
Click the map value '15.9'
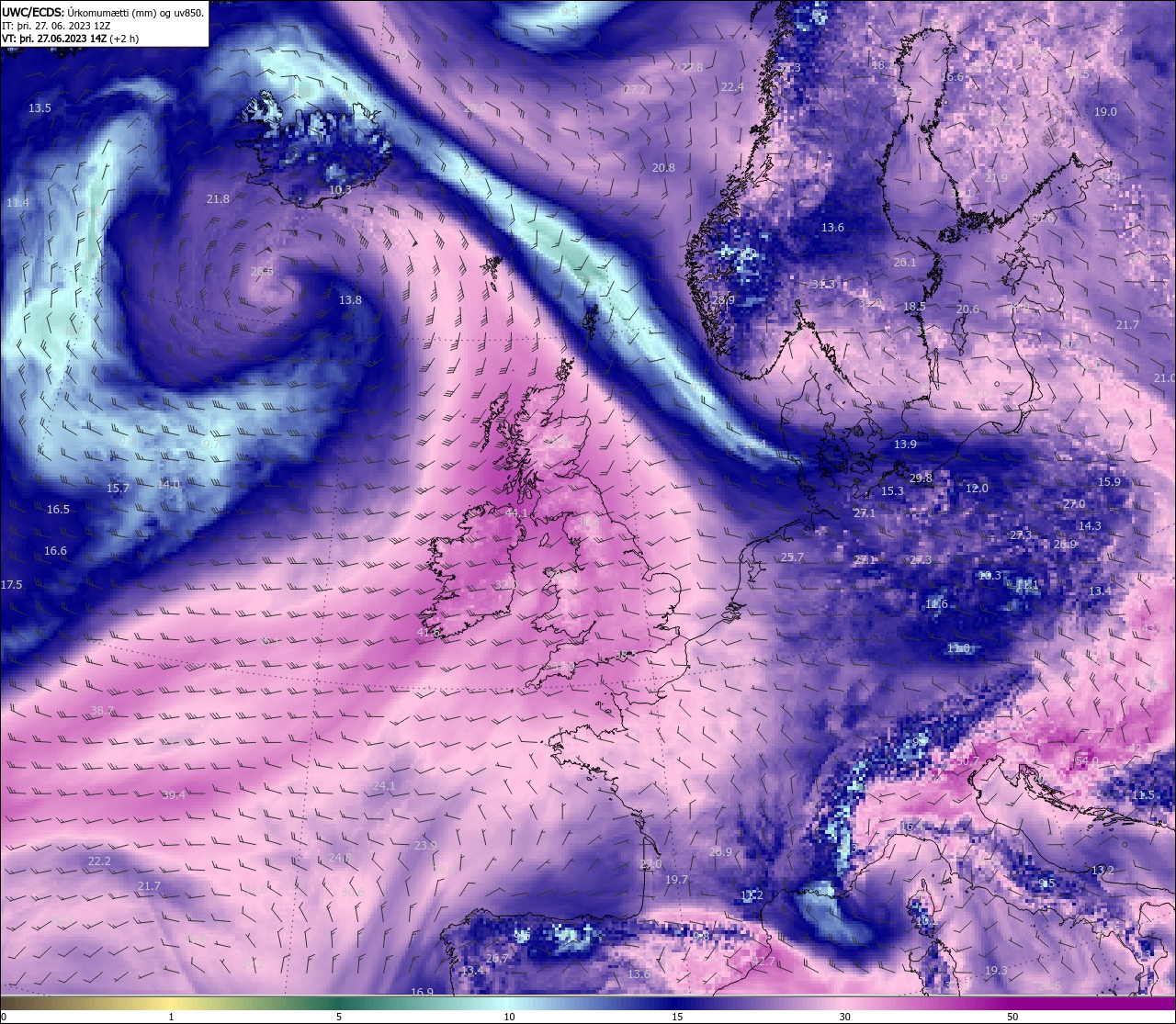tap(1109, 481)
